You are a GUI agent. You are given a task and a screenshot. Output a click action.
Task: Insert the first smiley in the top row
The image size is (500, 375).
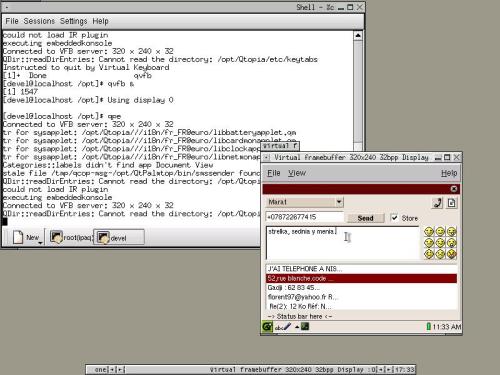(x=429, y=231)
